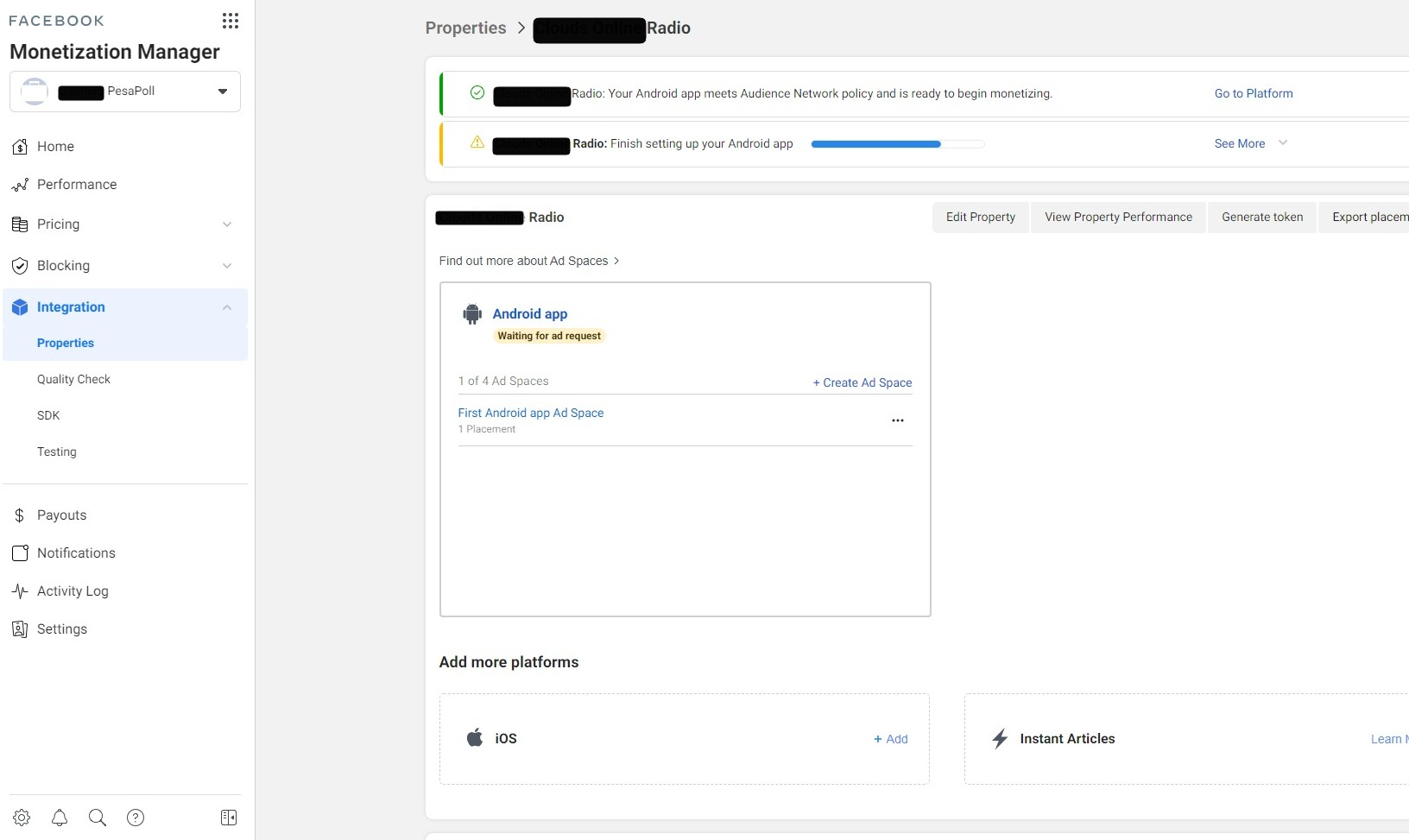Open the Facebook apps grid menu
Screen dimensions: 1409x840
pyautogui.click(x=231, y=21)
